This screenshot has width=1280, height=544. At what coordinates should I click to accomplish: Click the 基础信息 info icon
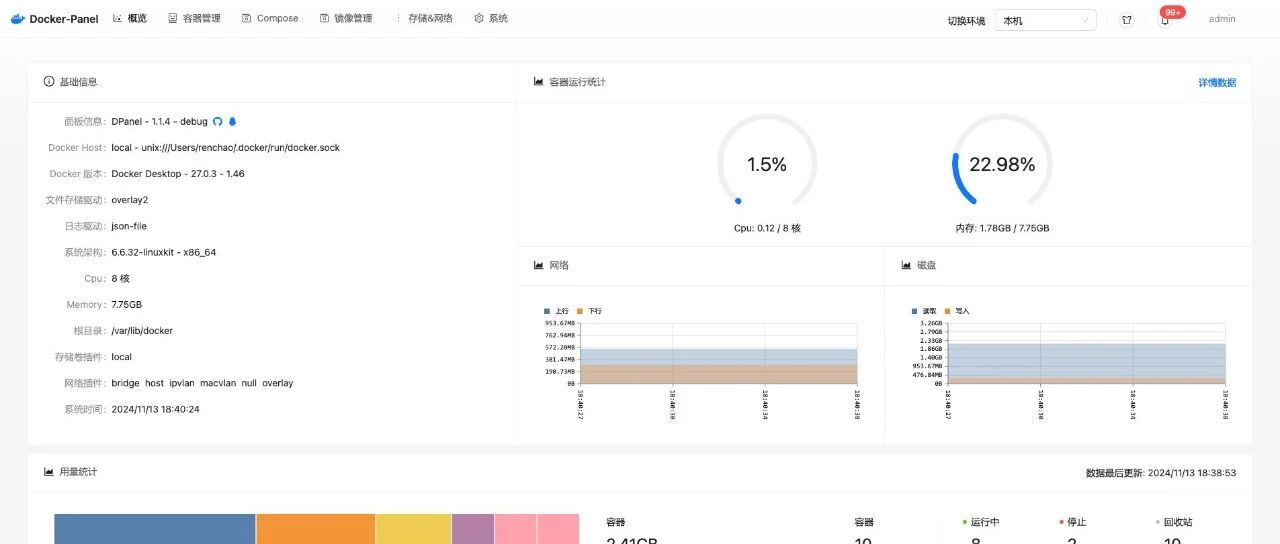[49, 82]
